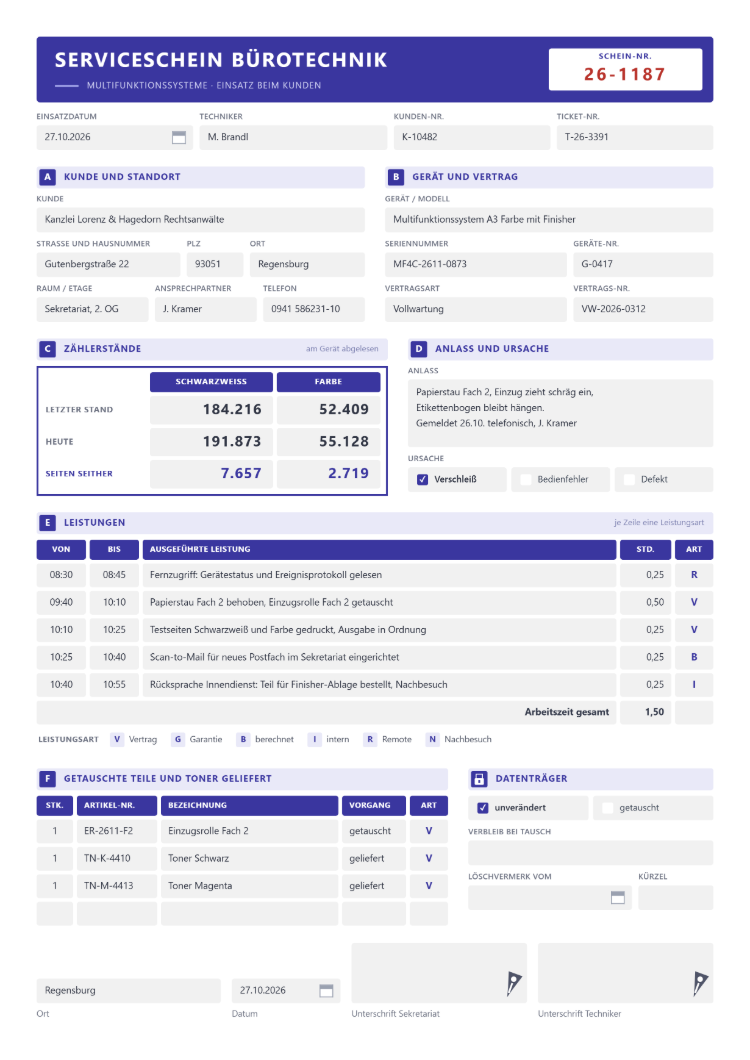Click section E badge Leistungen
Screen dimensions: 750x1060
coord(47,523)
